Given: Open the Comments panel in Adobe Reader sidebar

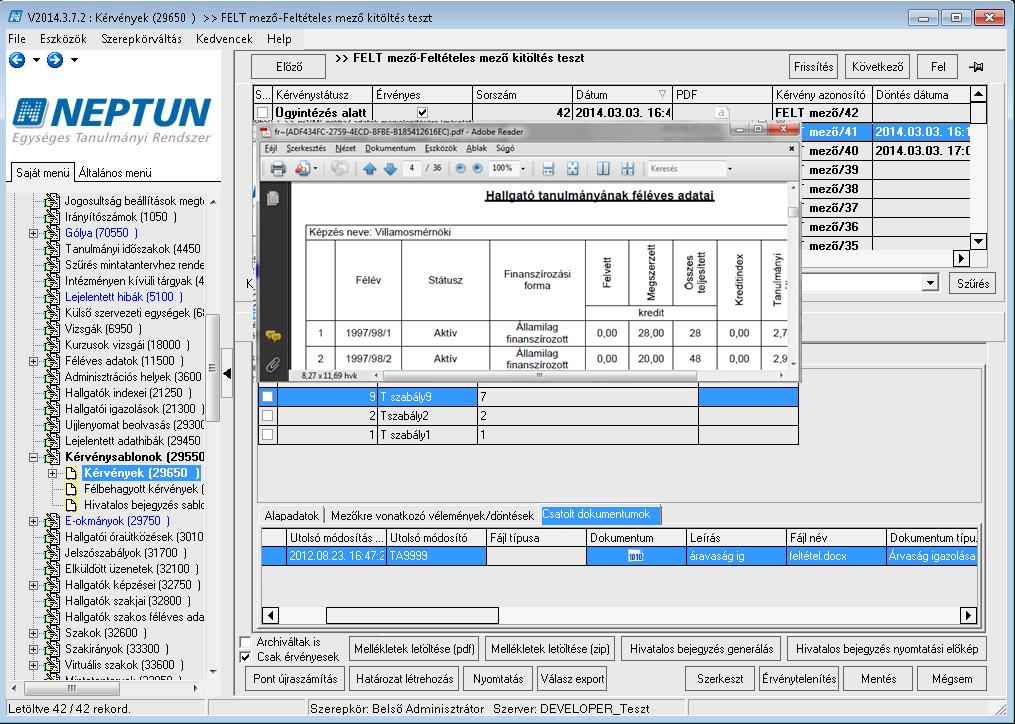Looking at the screenshot, I should coord(273,336).
